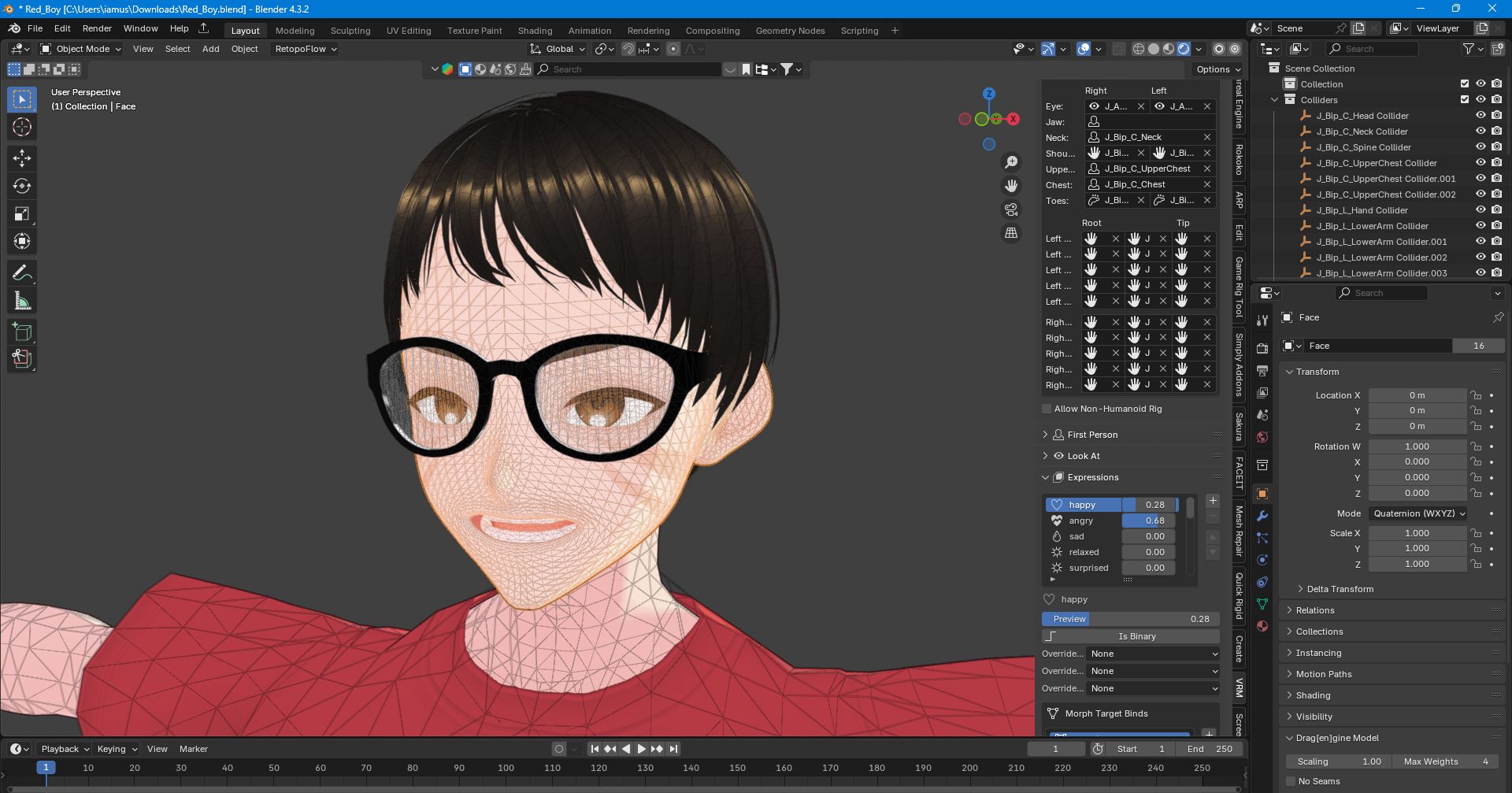Click the Add Cube tool

tap(22, 332)
